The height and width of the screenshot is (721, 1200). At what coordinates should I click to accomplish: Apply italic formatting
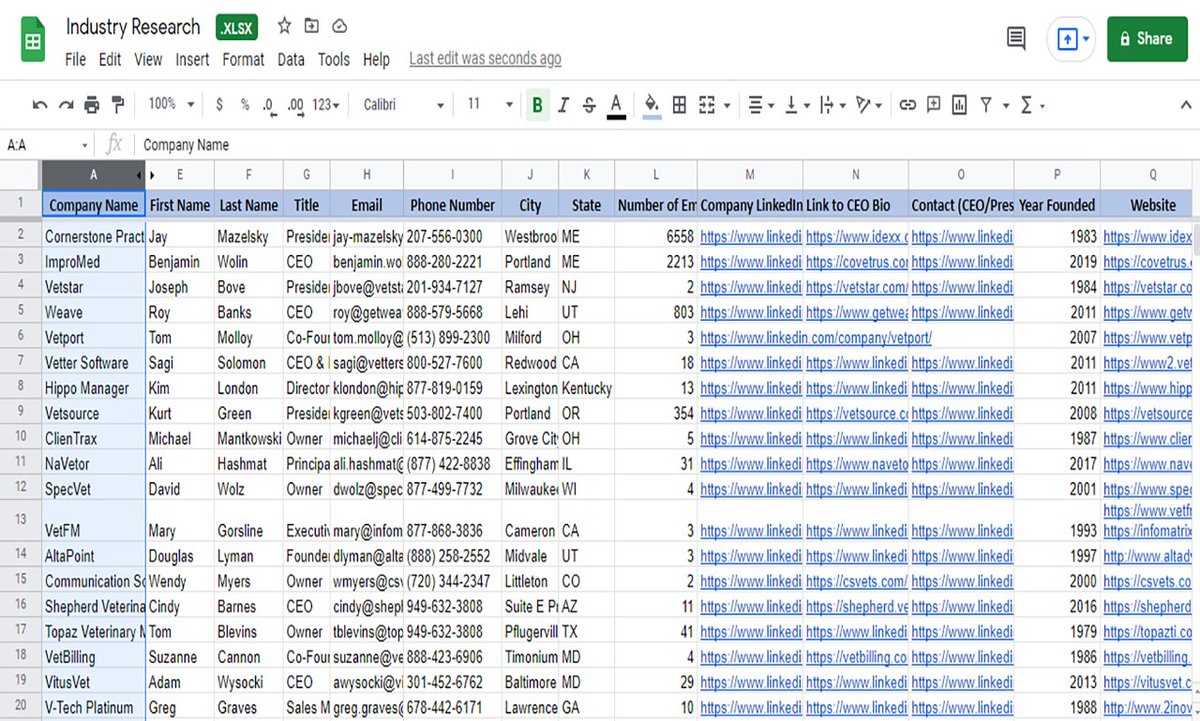click(x=564, y=104)
